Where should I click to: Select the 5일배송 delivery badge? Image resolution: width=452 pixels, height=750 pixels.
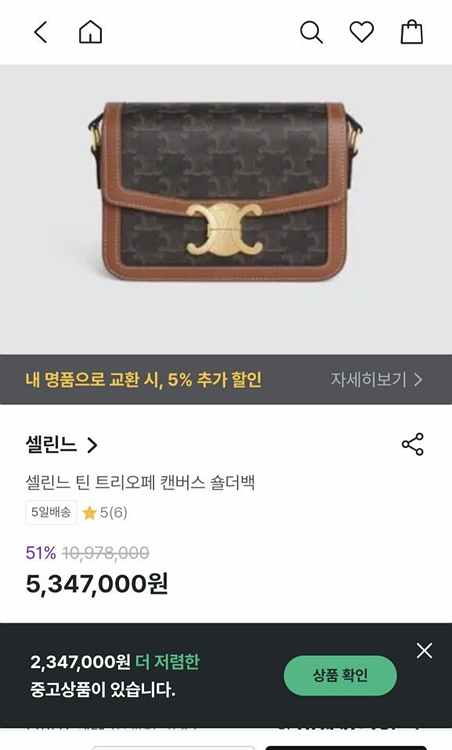51,512
